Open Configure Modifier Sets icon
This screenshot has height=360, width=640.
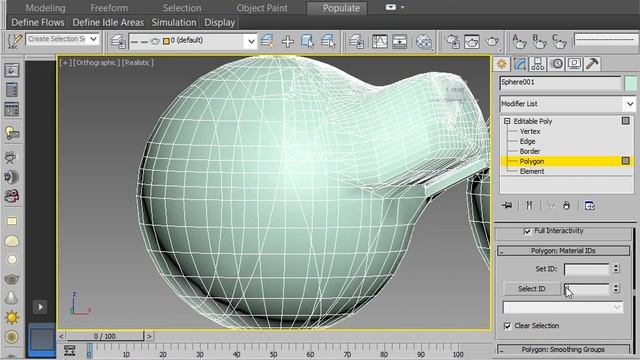tap(589, 205)
